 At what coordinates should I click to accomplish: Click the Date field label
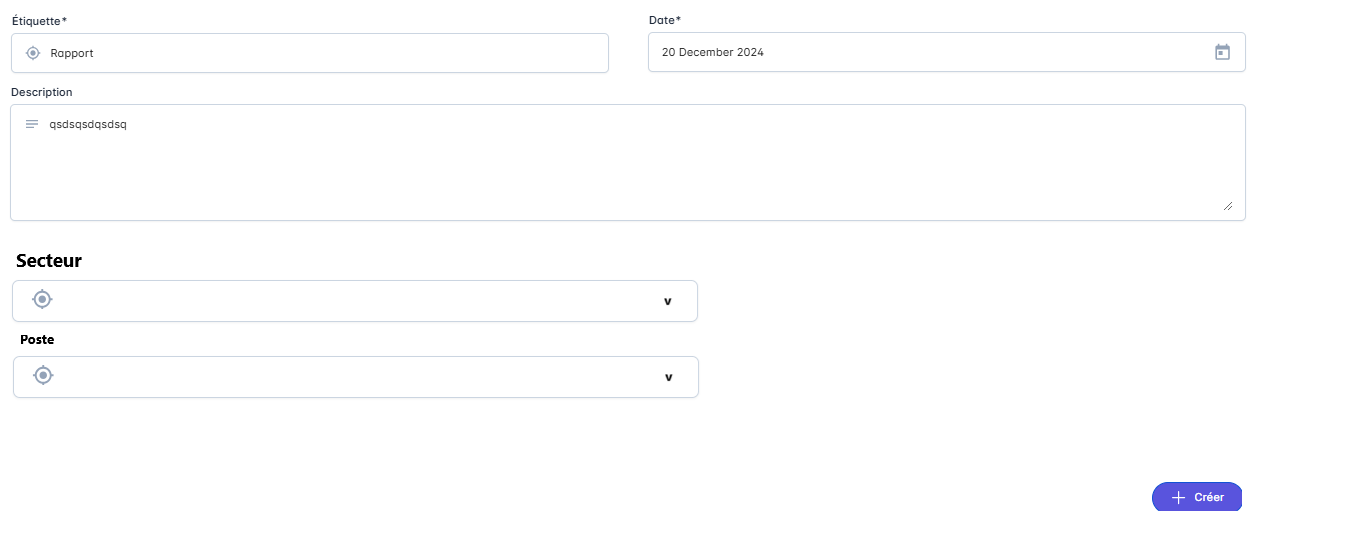(664, 20)
